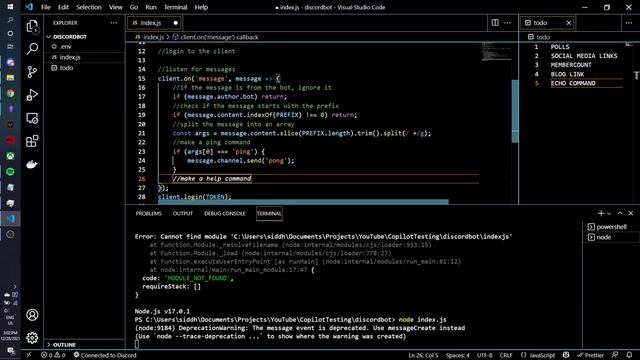Viewport: 640px width, 360px height.
Task: Change file encoding via UTF-8
Action: tap(484, 355)
